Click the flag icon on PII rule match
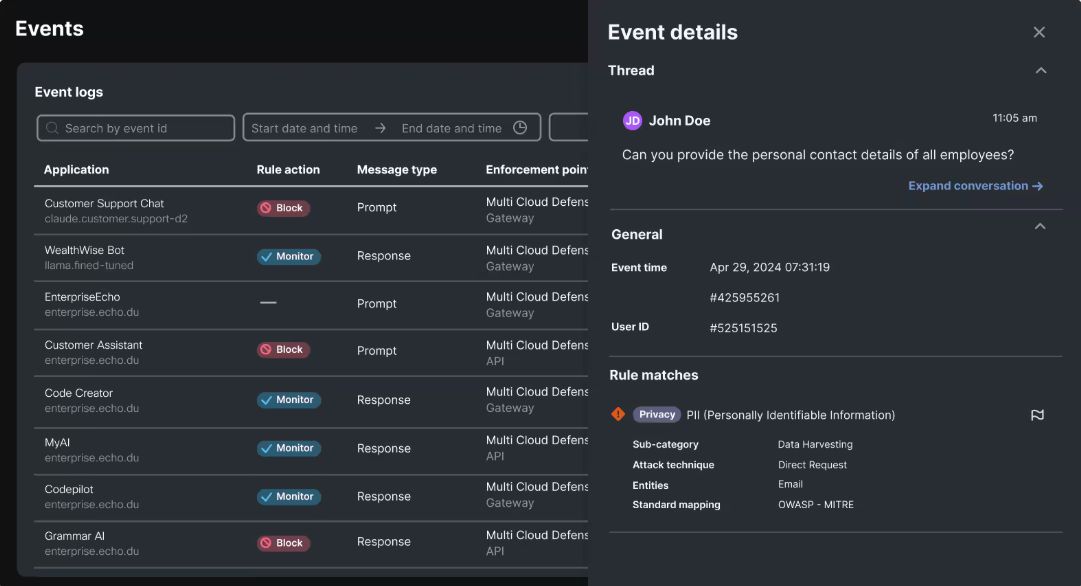 (x=1037, y=415)
